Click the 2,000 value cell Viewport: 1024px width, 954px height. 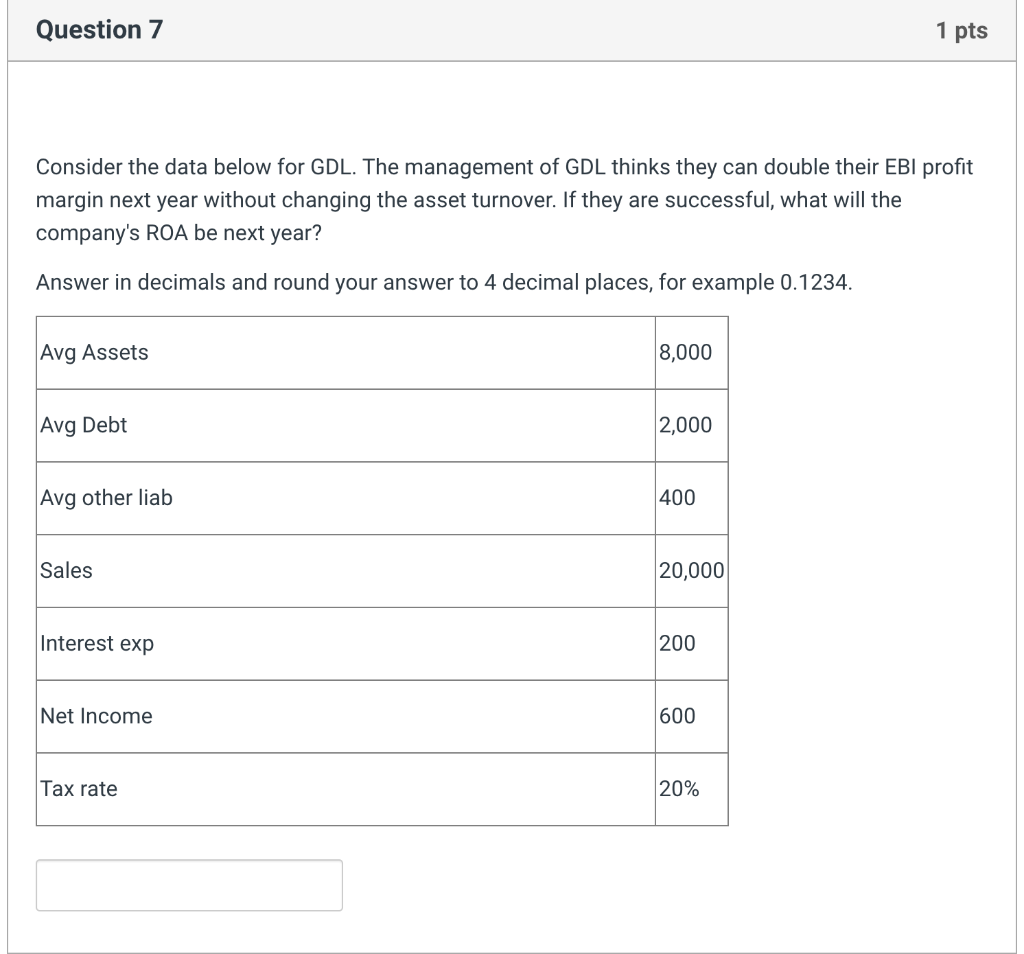tap(690, 425)
